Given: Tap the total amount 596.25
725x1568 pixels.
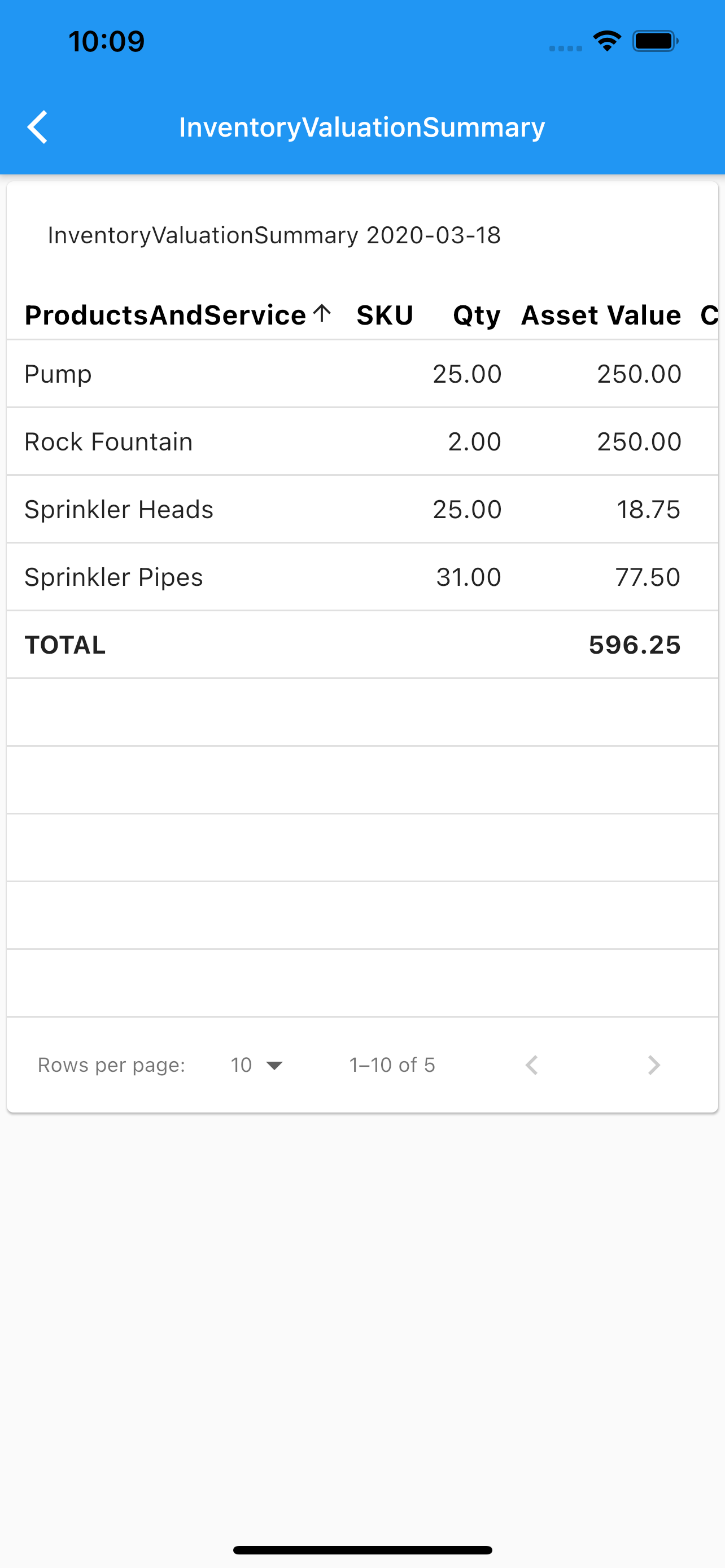Looking at the screenshot, I should pyautogui.click(x=634, y=645).
